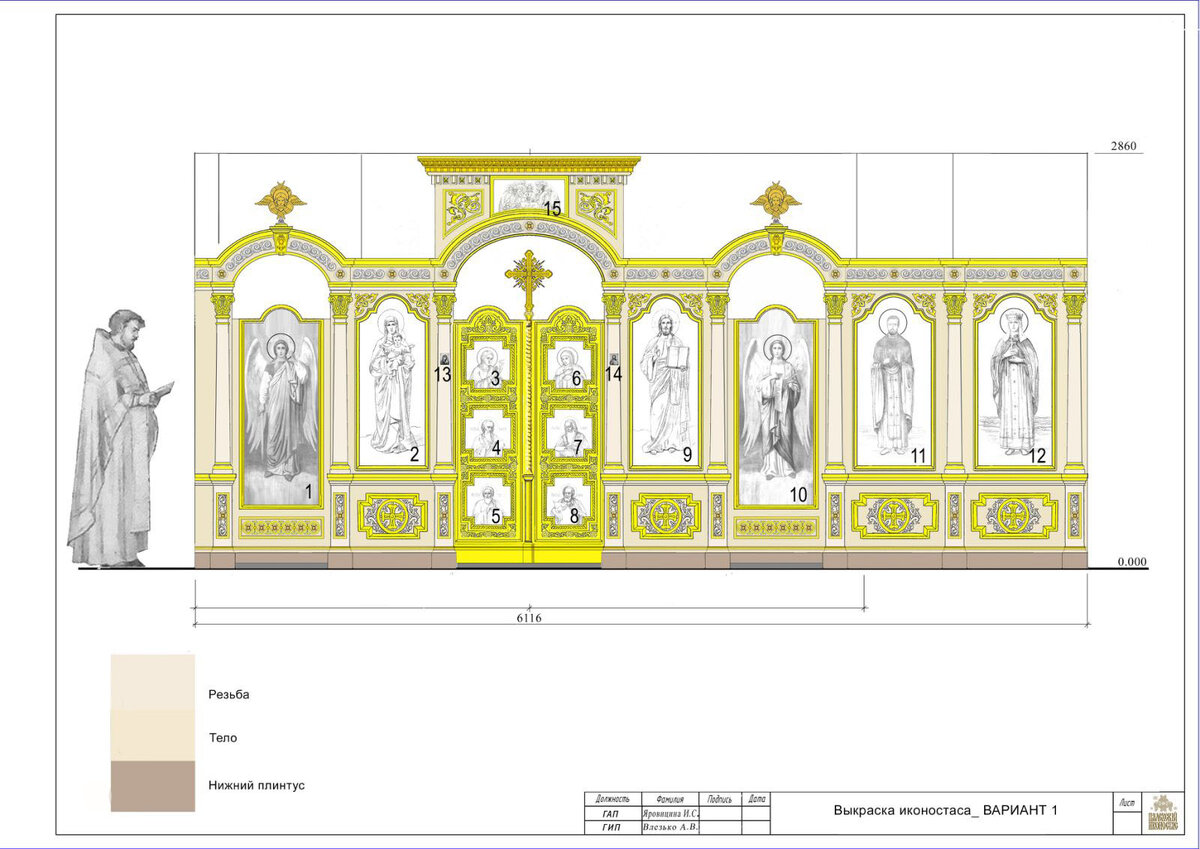
Task: Click the 'Должность' header cell
Action: [612, 799]
